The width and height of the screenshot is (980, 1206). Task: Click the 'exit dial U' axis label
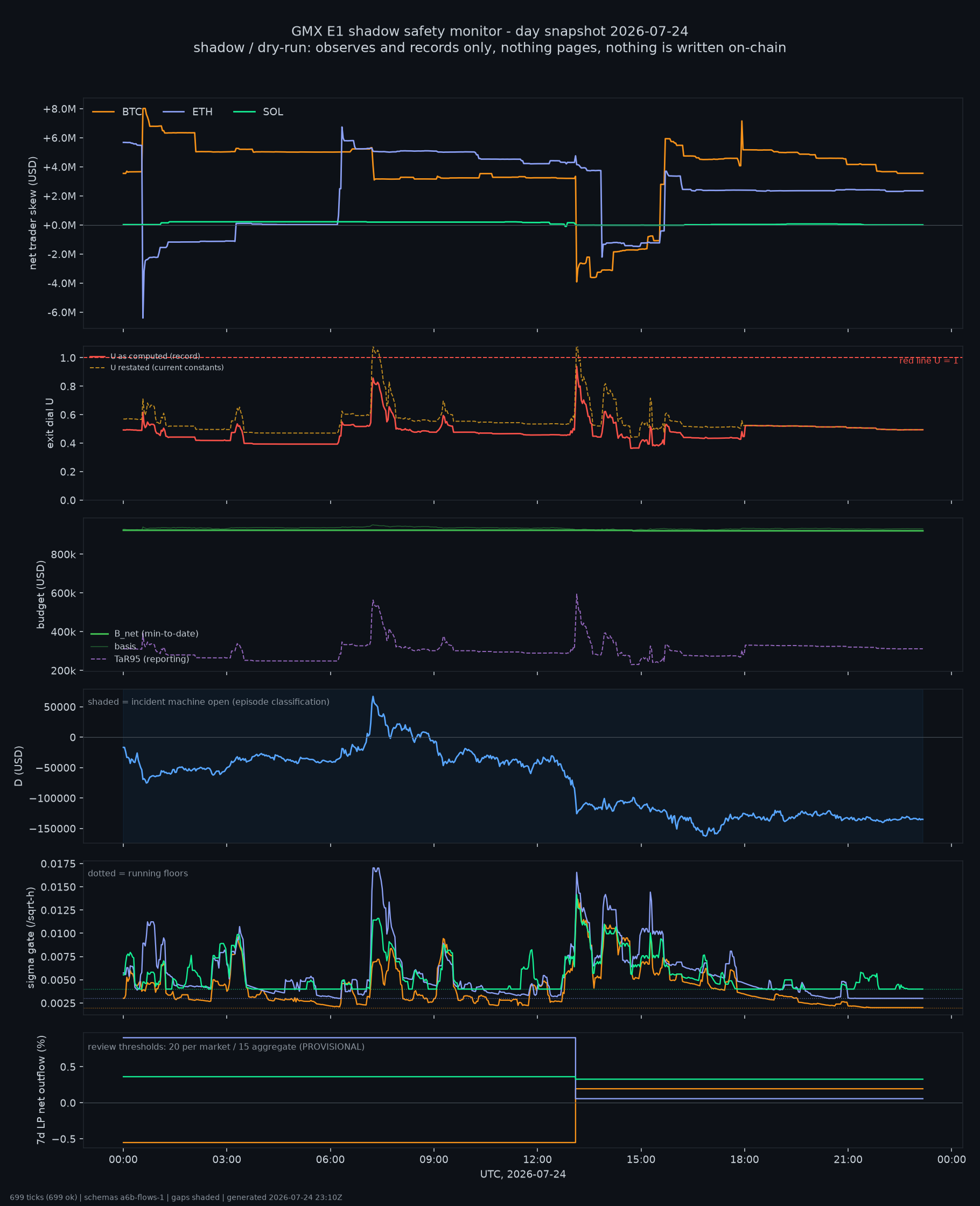click(x=50, y=423)
